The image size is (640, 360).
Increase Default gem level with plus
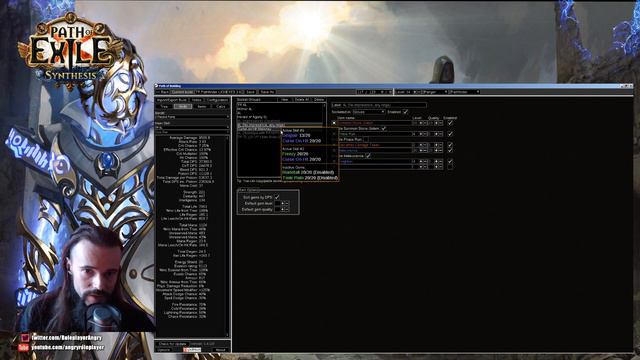point(282,203)
